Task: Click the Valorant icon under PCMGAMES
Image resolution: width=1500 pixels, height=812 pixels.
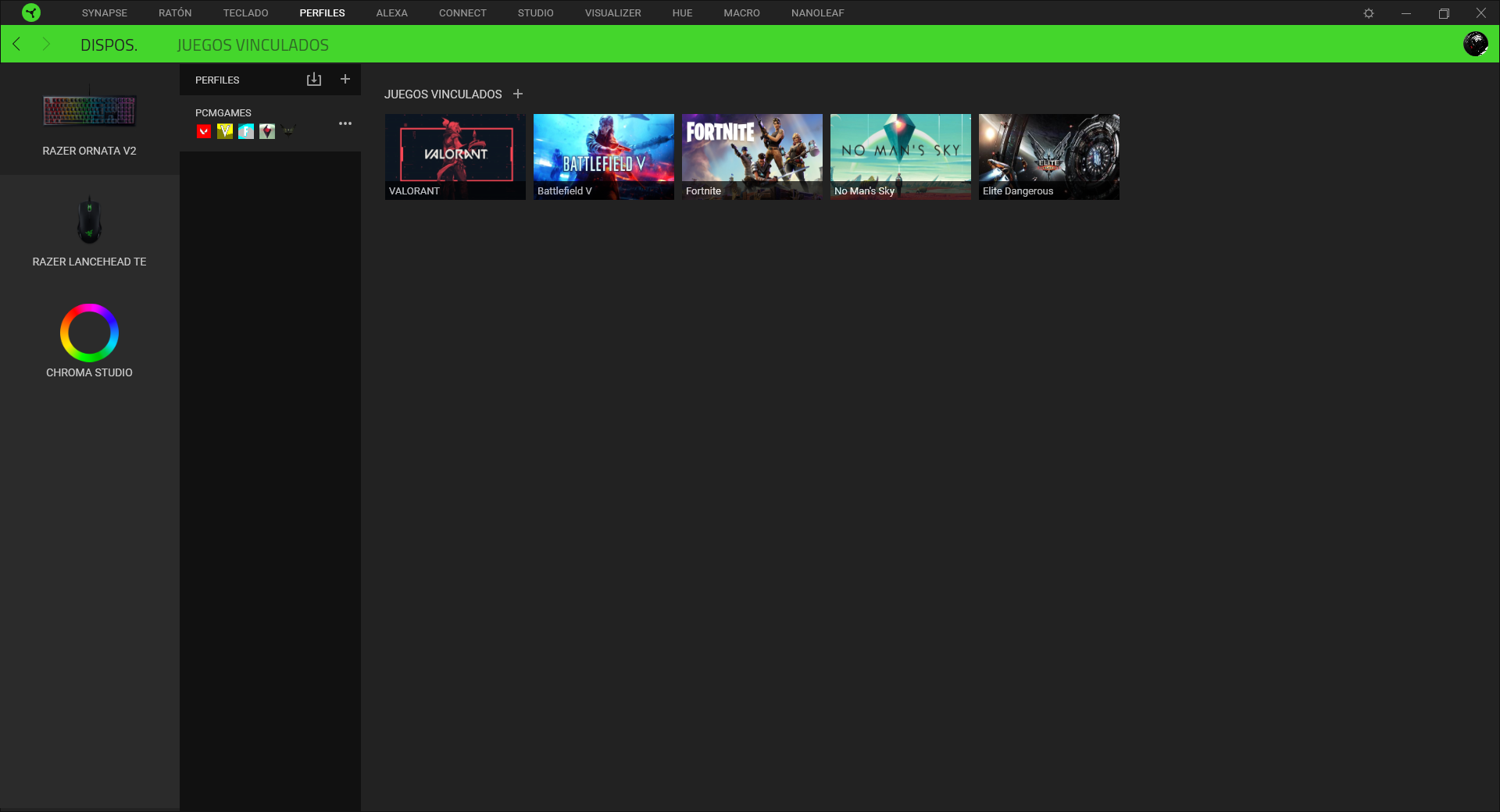Action: 204,131
